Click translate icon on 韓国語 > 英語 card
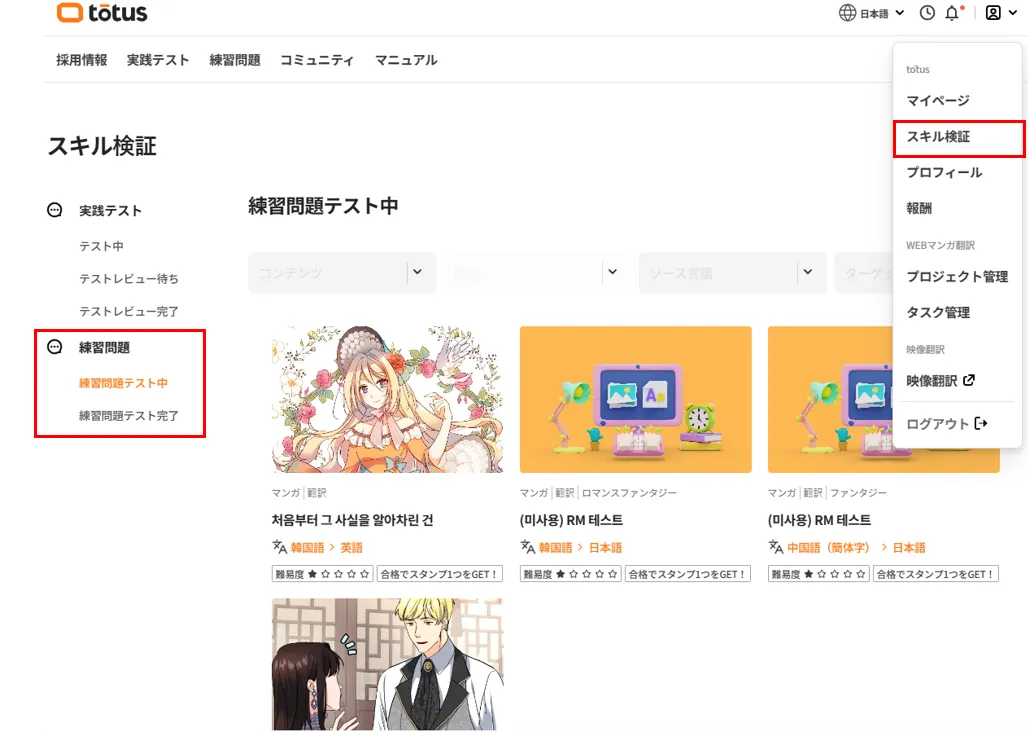Viewport: 1028px width, 732px height. coord(279,547)
